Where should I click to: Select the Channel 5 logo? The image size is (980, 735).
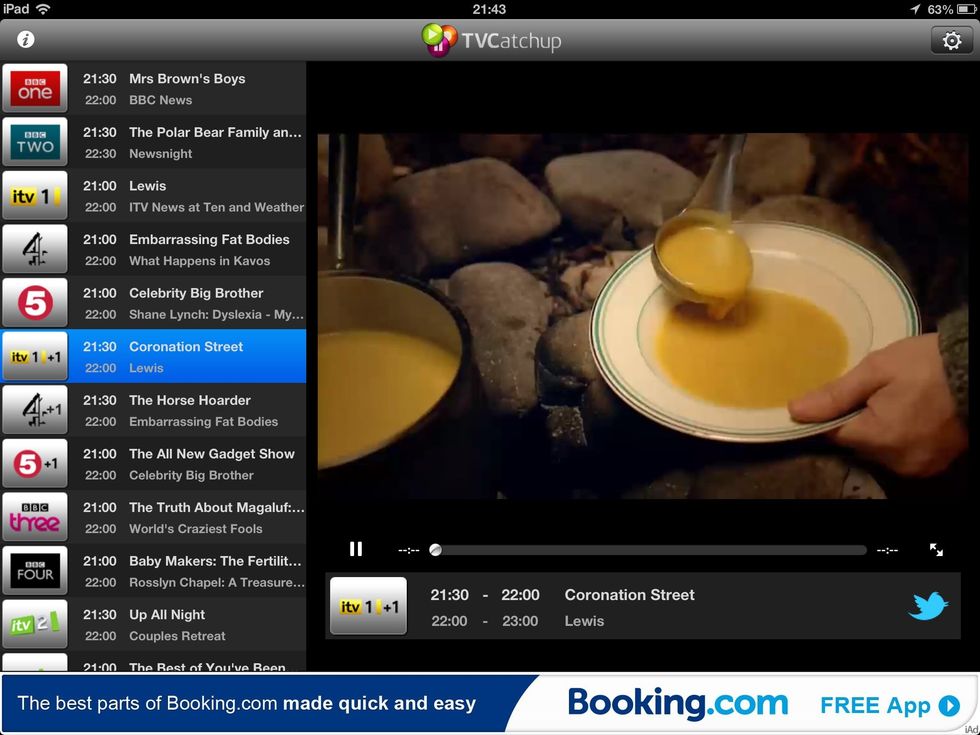[x=35, y=303]
